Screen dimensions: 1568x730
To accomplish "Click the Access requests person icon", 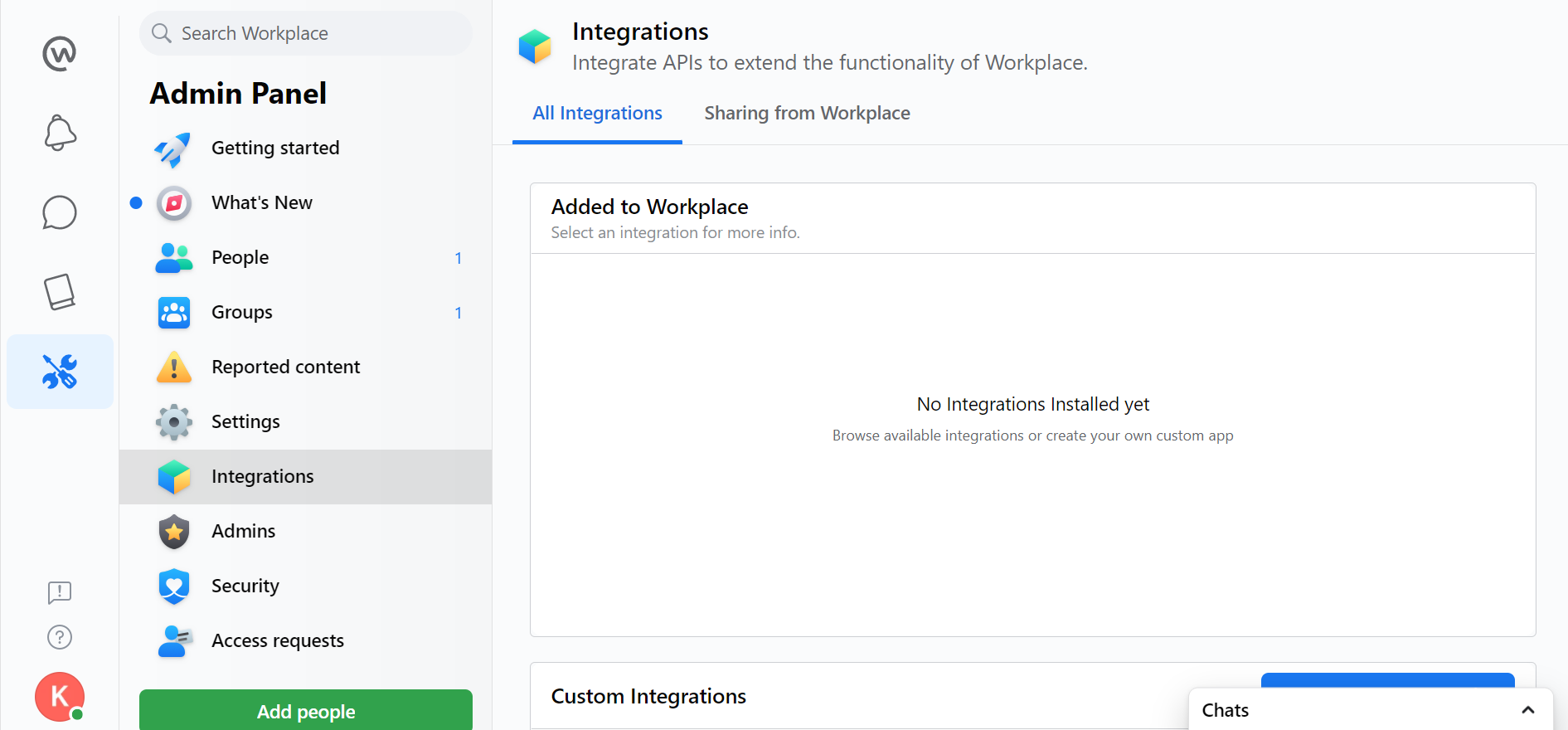I will click(x=175, y=641).
